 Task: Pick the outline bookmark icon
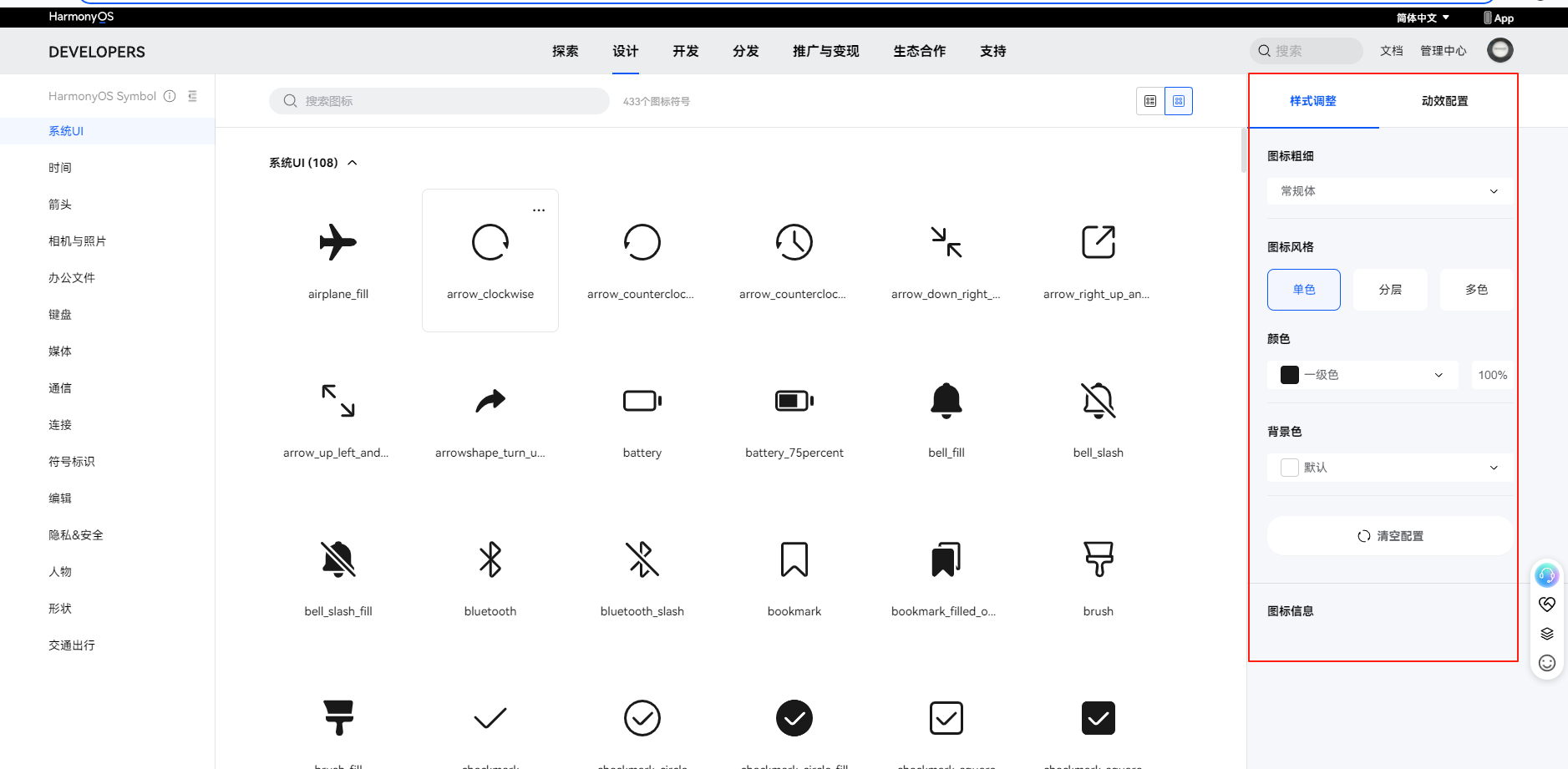tap(794, 559)
